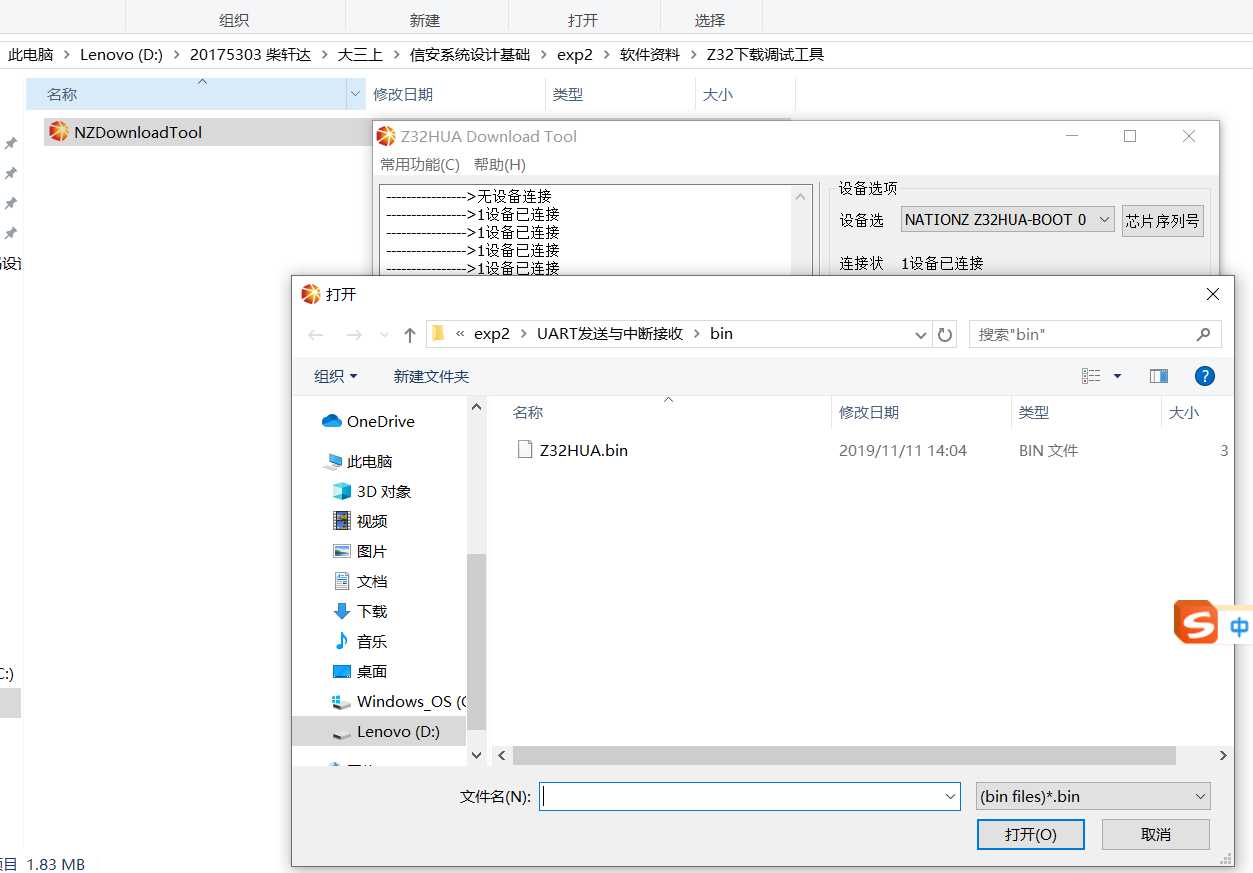Open the view options dropdown arrow
Image resolution: width=1253 pixels, height=873 pixels.
[x=1117, y=376]
